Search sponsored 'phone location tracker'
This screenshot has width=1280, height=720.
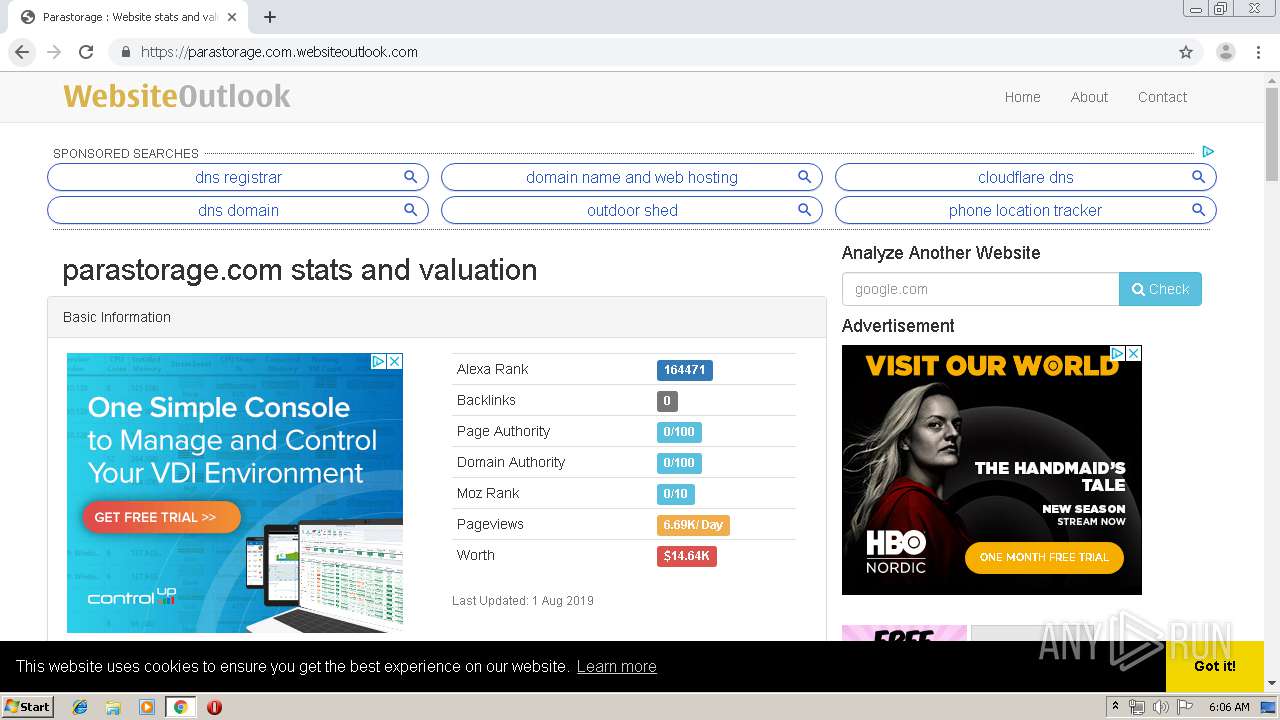[1026, 210]
